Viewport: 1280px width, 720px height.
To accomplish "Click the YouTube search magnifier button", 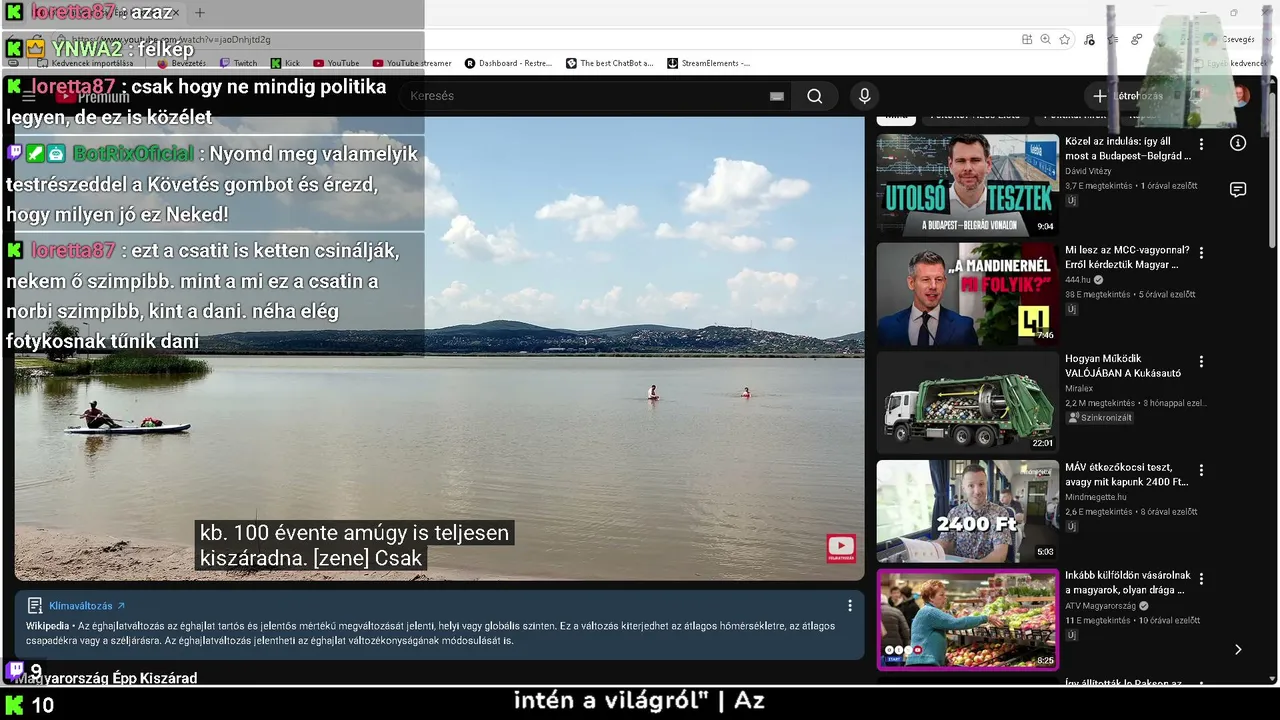I will click(x=815, y=96).
